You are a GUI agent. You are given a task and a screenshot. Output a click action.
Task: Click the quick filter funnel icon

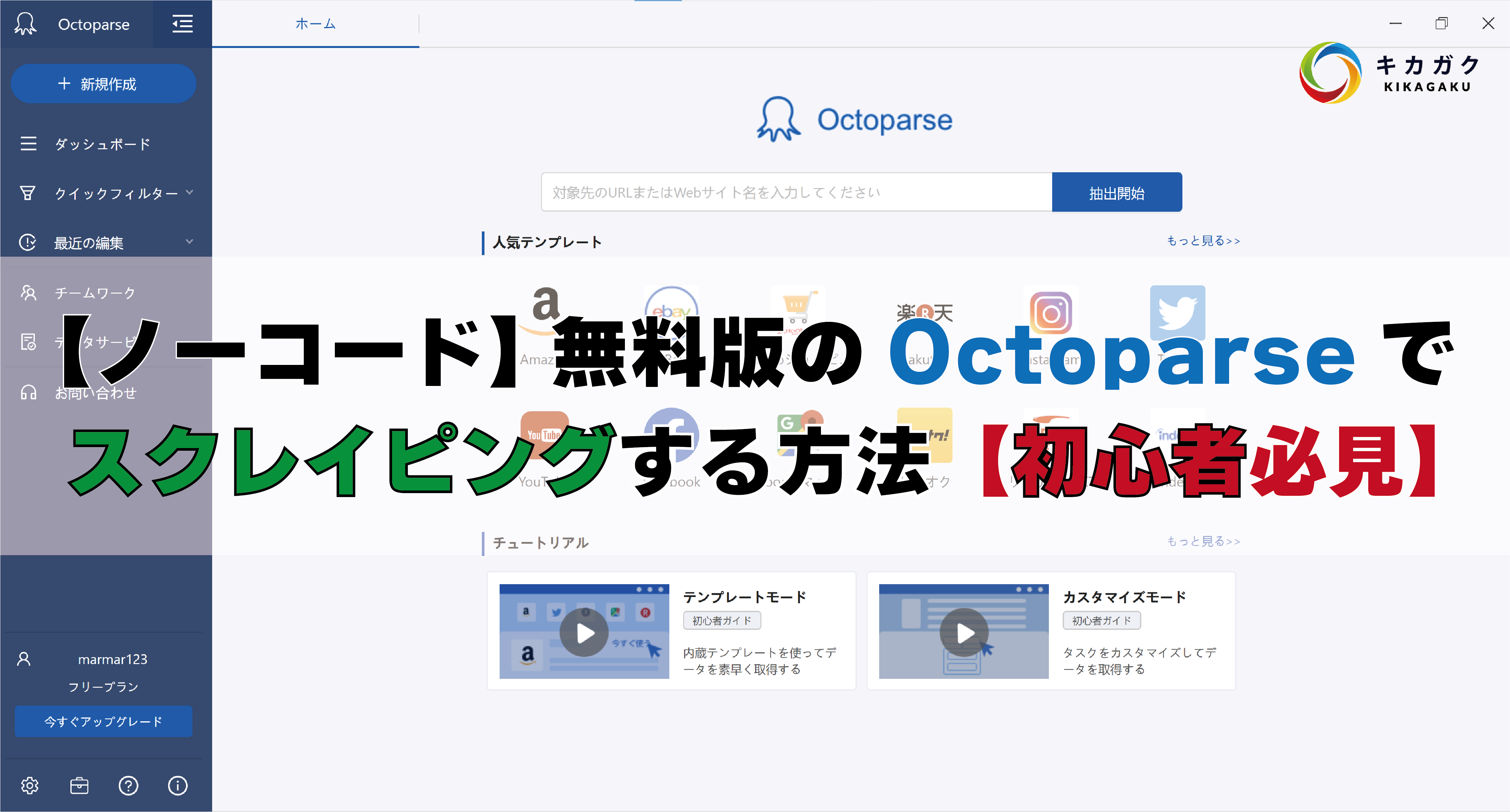[28, 193]
